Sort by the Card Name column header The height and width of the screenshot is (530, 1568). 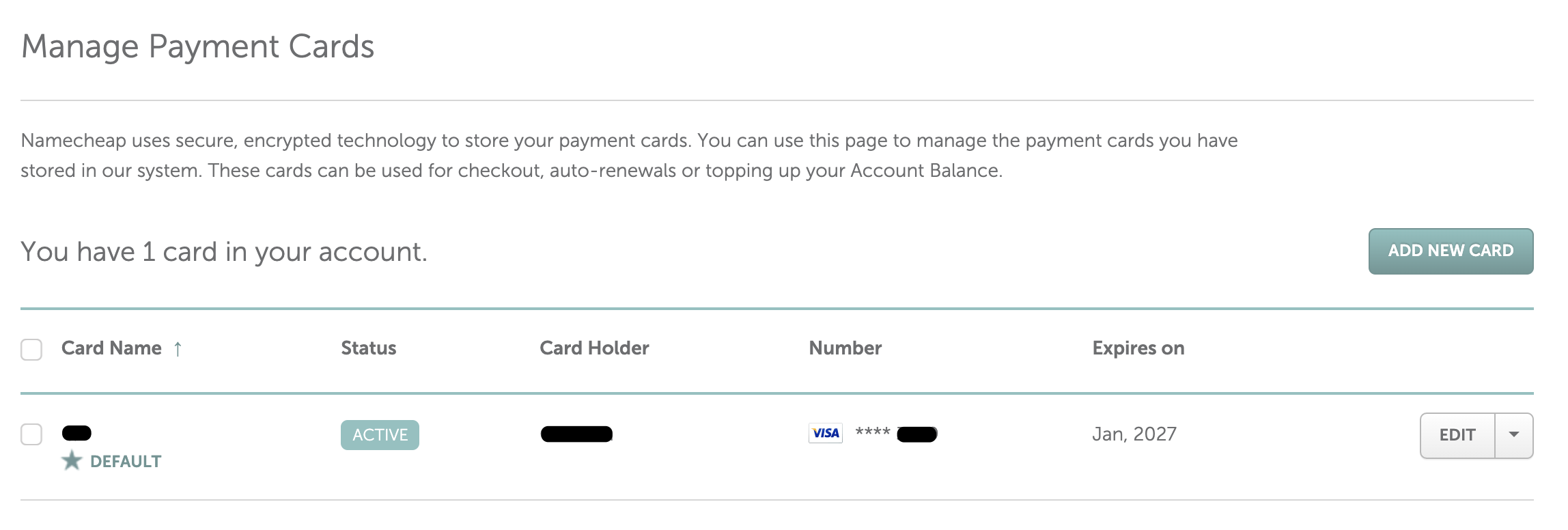tap(111, 348)
